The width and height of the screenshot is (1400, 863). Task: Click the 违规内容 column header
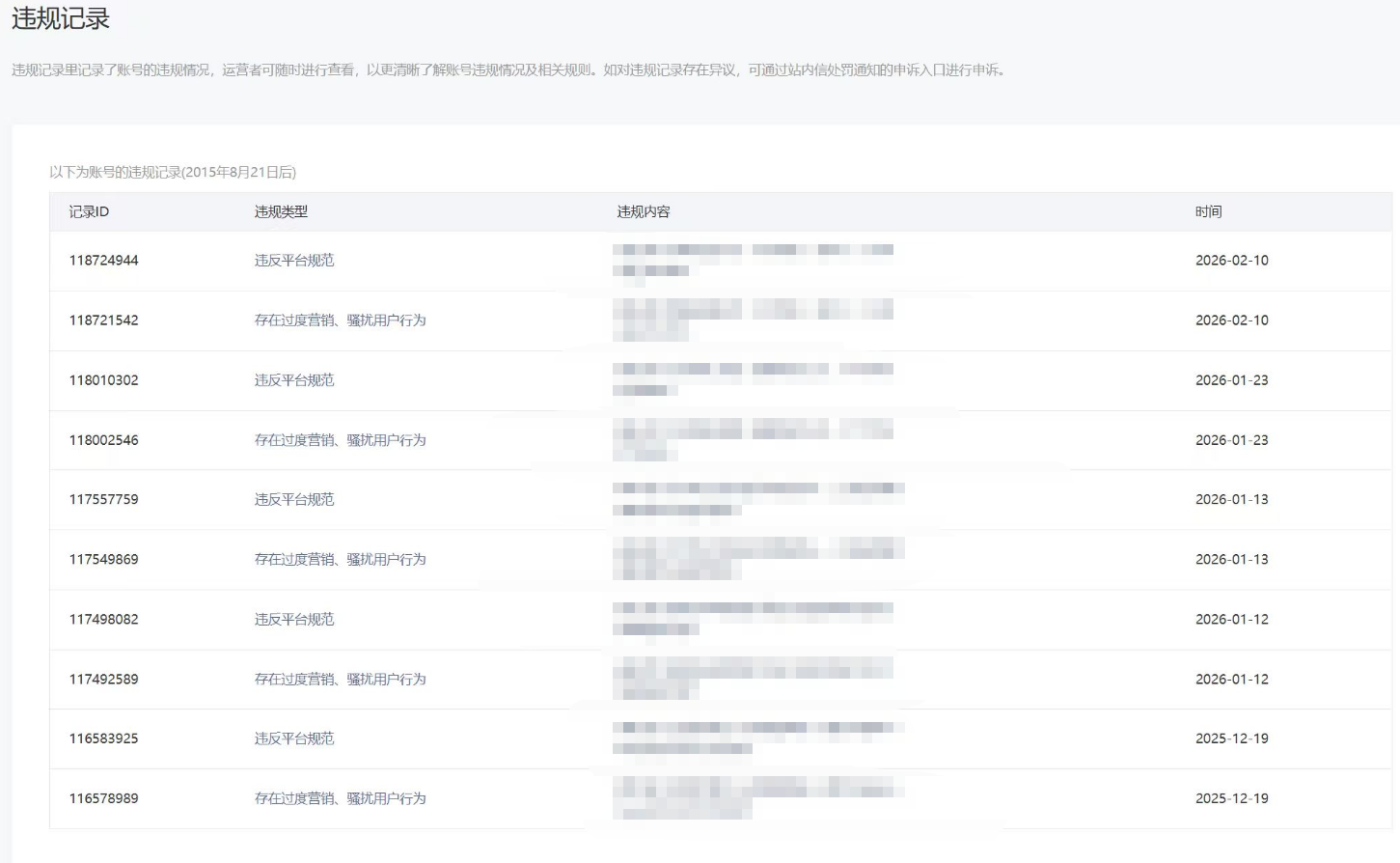pyautogui.click(x=644, y=212)
